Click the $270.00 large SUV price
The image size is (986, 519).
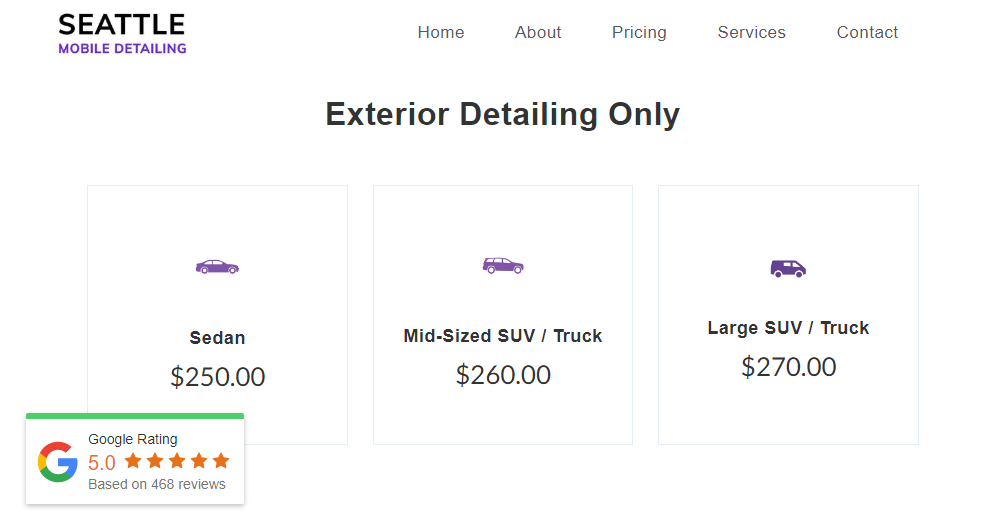tap(788, 367)
